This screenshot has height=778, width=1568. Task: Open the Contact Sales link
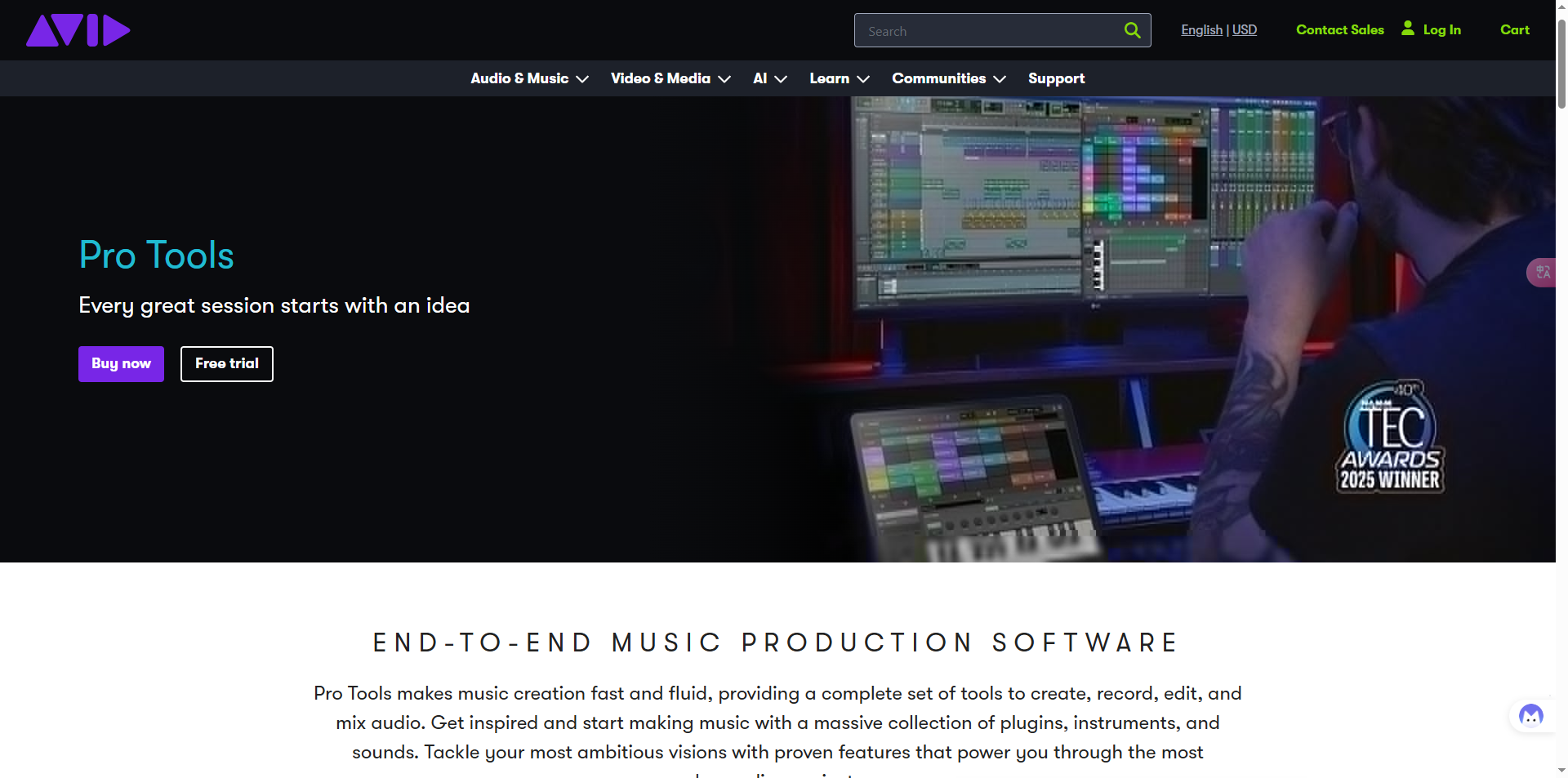coord(1340,30)
